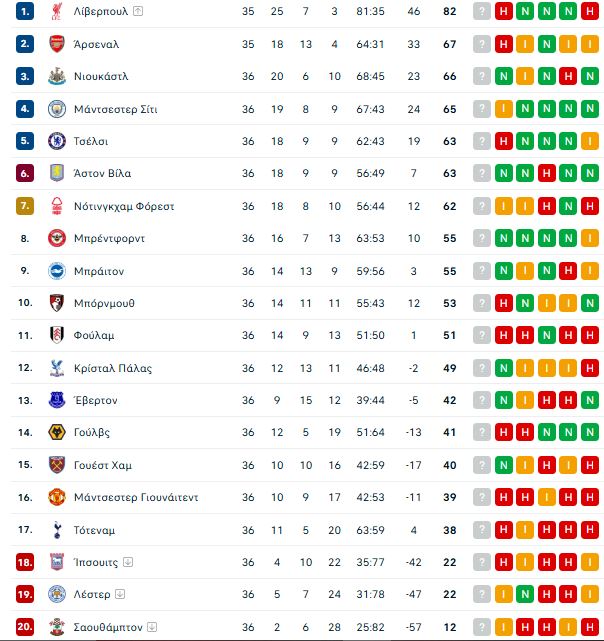Click Liverpool's gray upcoming match badge
Viewport: 604px width, 641px height.
click(x=482, y=11)
